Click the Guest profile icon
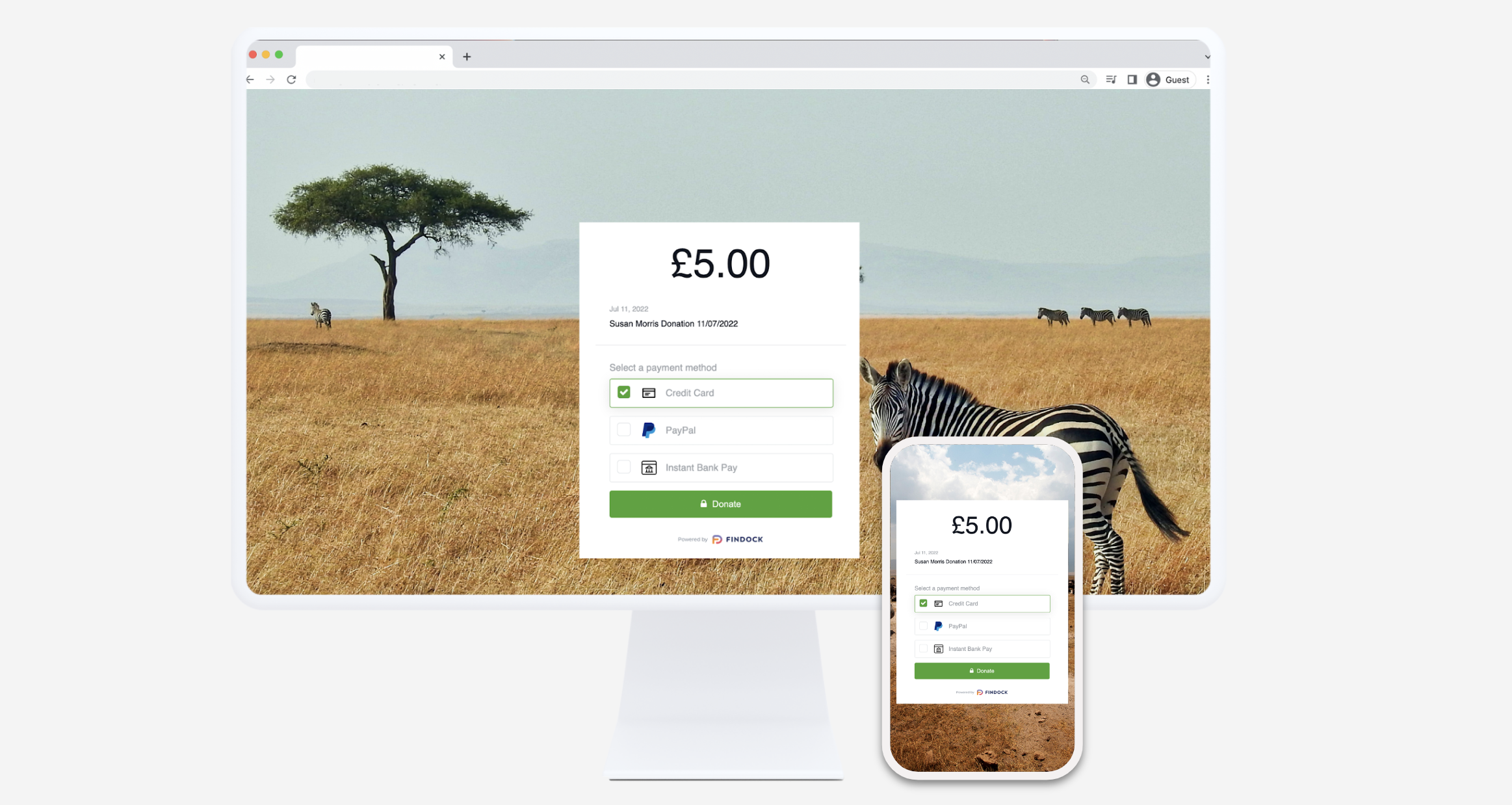Viewport: 1512px width, 805px height. [1153, 79]
